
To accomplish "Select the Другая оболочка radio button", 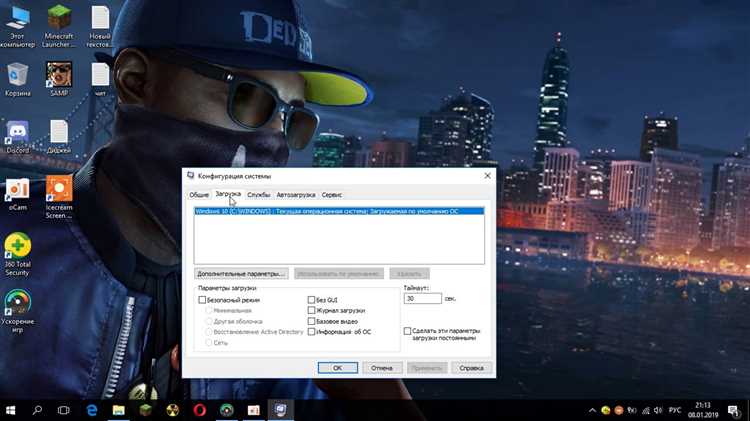I will pyautogui.click(x=209, y=321).
